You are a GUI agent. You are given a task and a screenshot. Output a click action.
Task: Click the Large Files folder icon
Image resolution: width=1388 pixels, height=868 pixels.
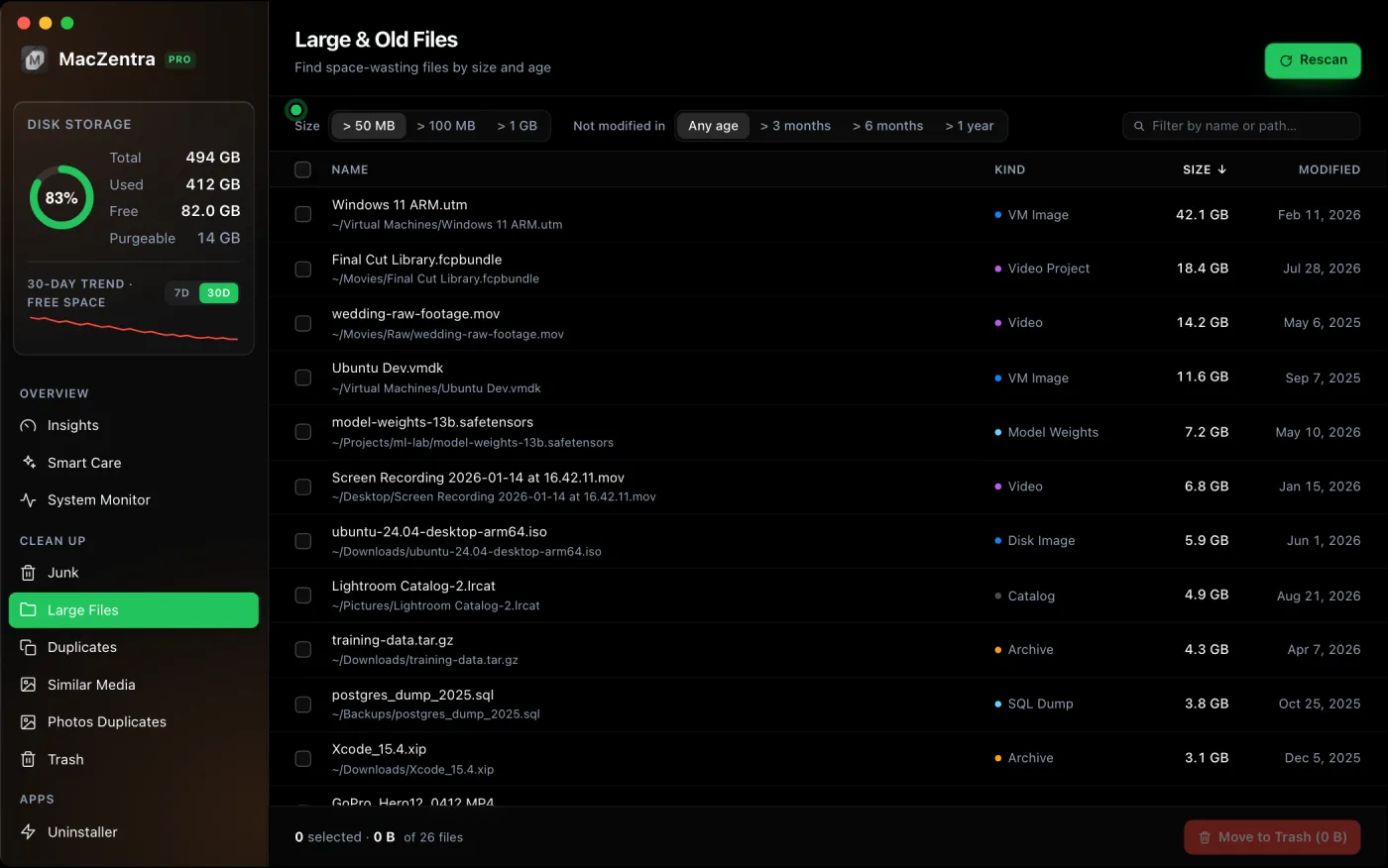click(29, 610)
